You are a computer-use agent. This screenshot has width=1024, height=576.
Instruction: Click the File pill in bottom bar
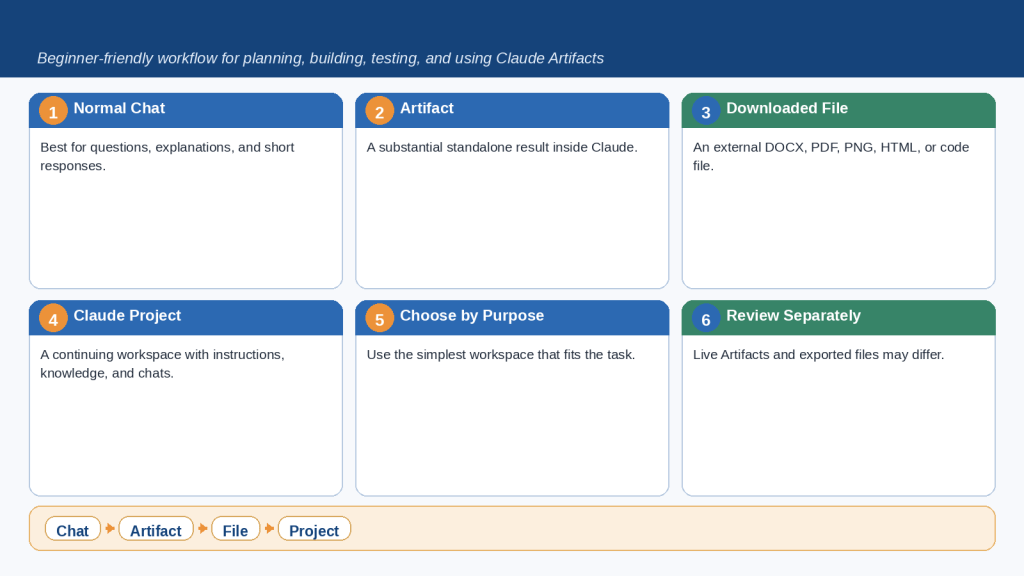(x=235, y=529)
